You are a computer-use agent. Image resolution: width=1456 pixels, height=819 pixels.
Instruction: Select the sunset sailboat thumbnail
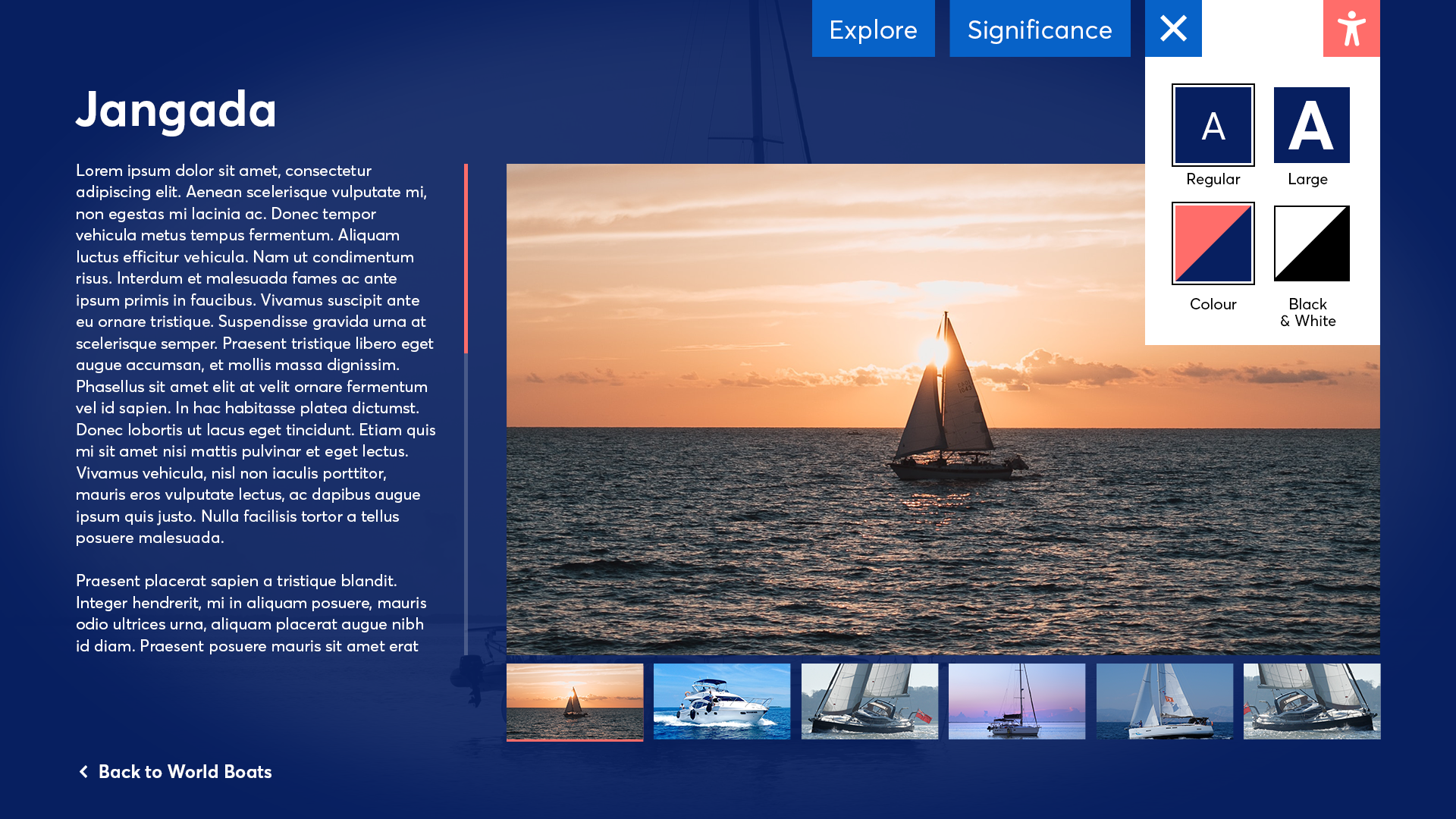click(x=574, y=701)
